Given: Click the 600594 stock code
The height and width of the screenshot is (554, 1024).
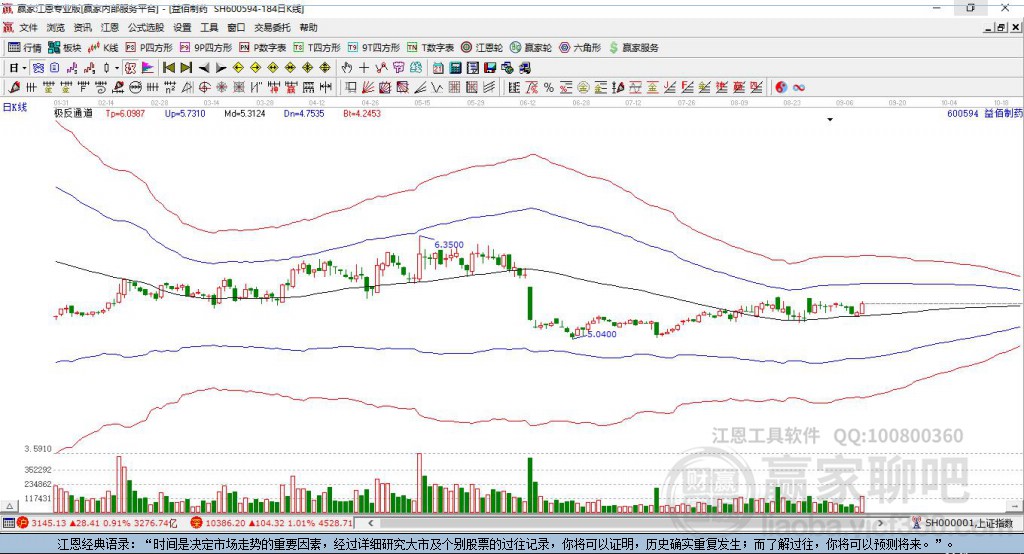Looking at the screenshot, I should tap(963, 113).
